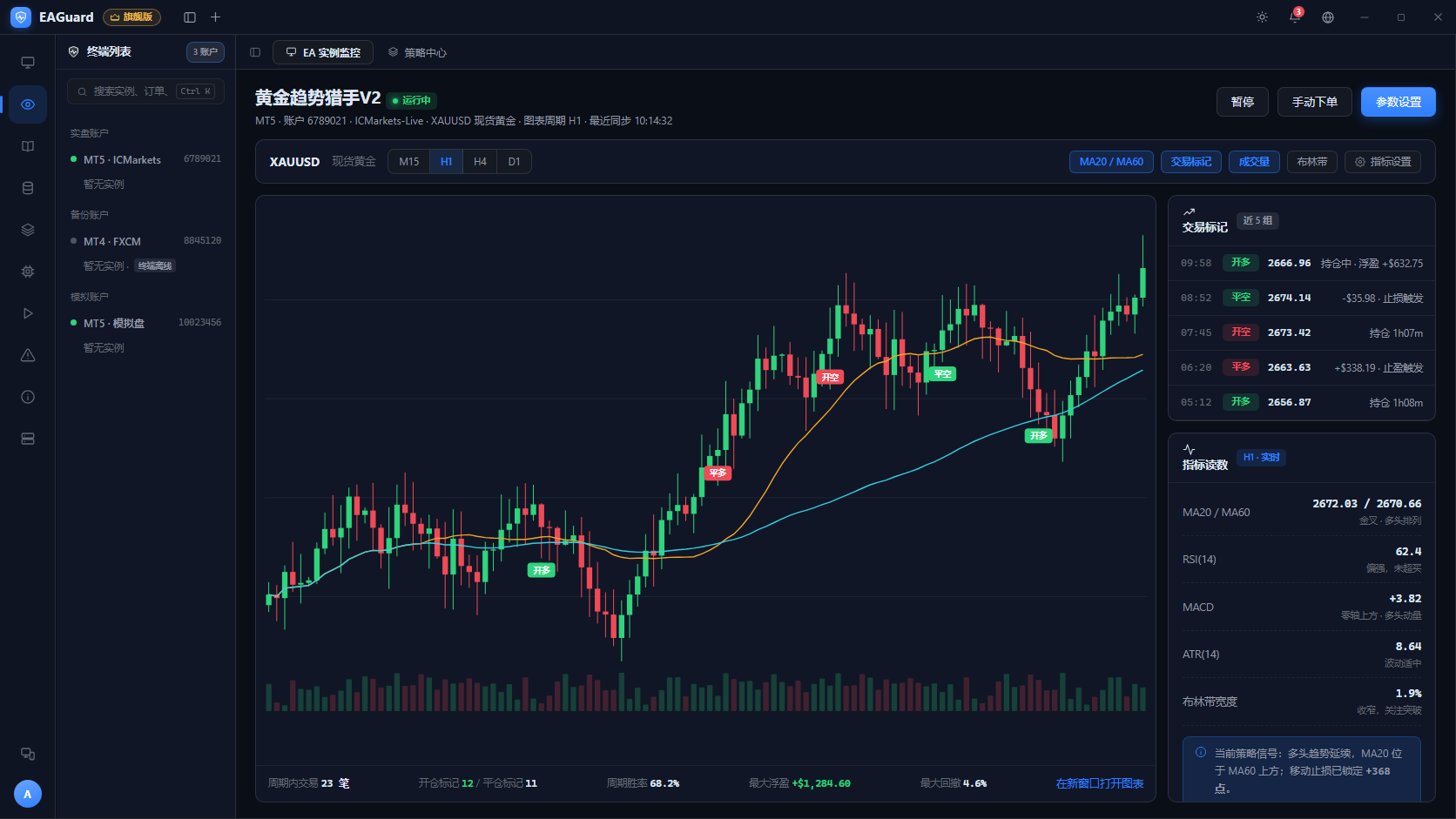Open the warning triangle alerts icon

coord(28,355)
